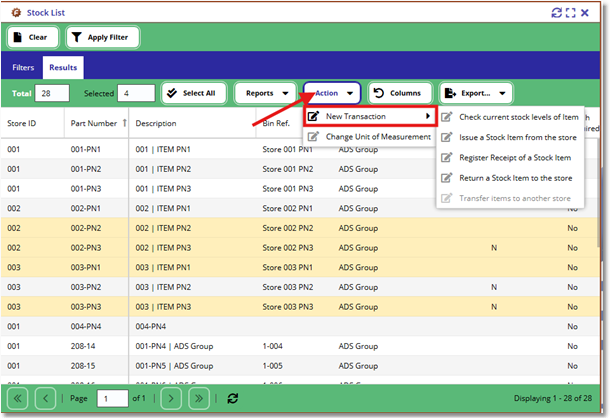
Task: Click the Stock List gear logo icon
Action: 16,13
